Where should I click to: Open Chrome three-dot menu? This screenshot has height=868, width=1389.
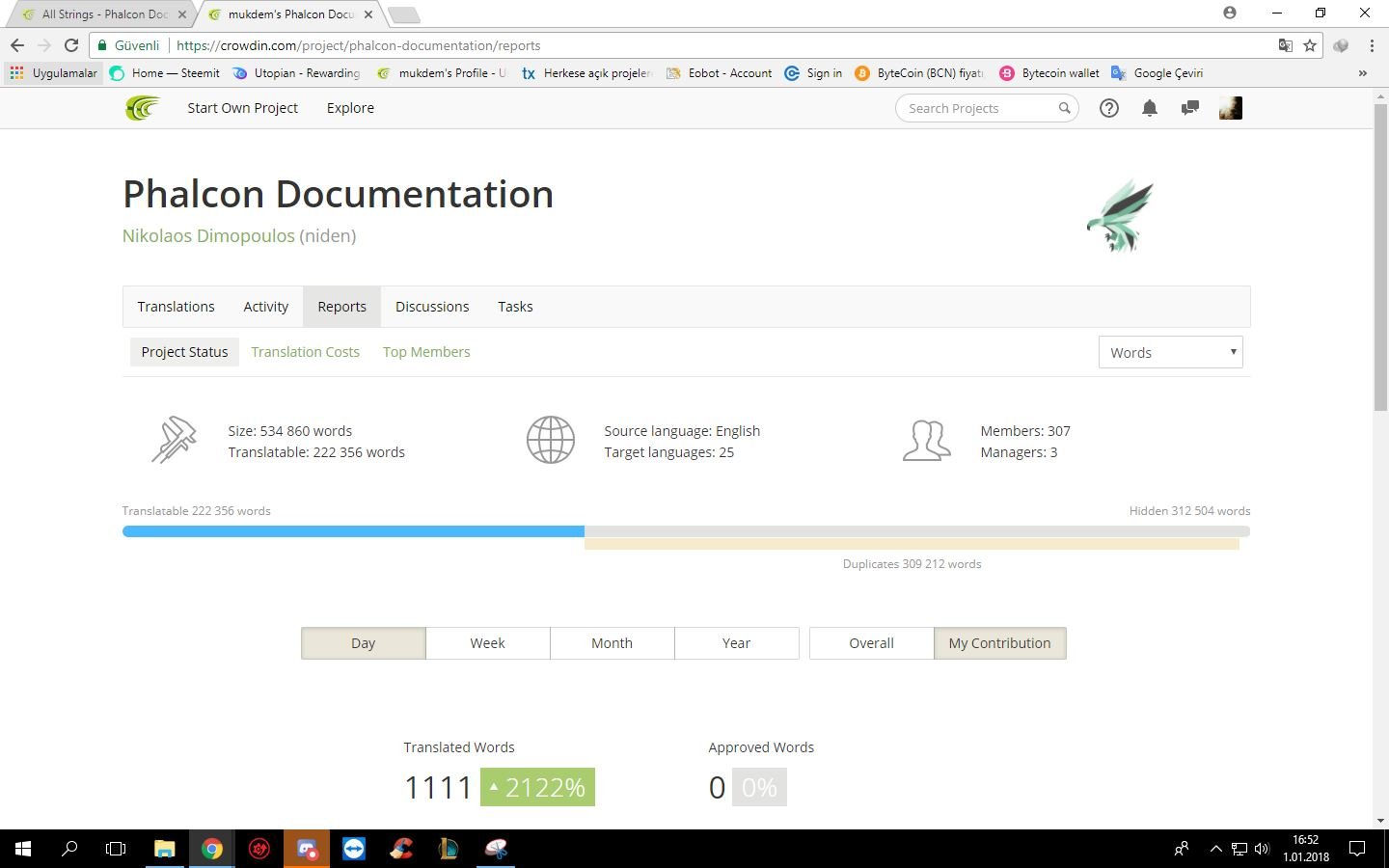click(x=1371, y=45)
